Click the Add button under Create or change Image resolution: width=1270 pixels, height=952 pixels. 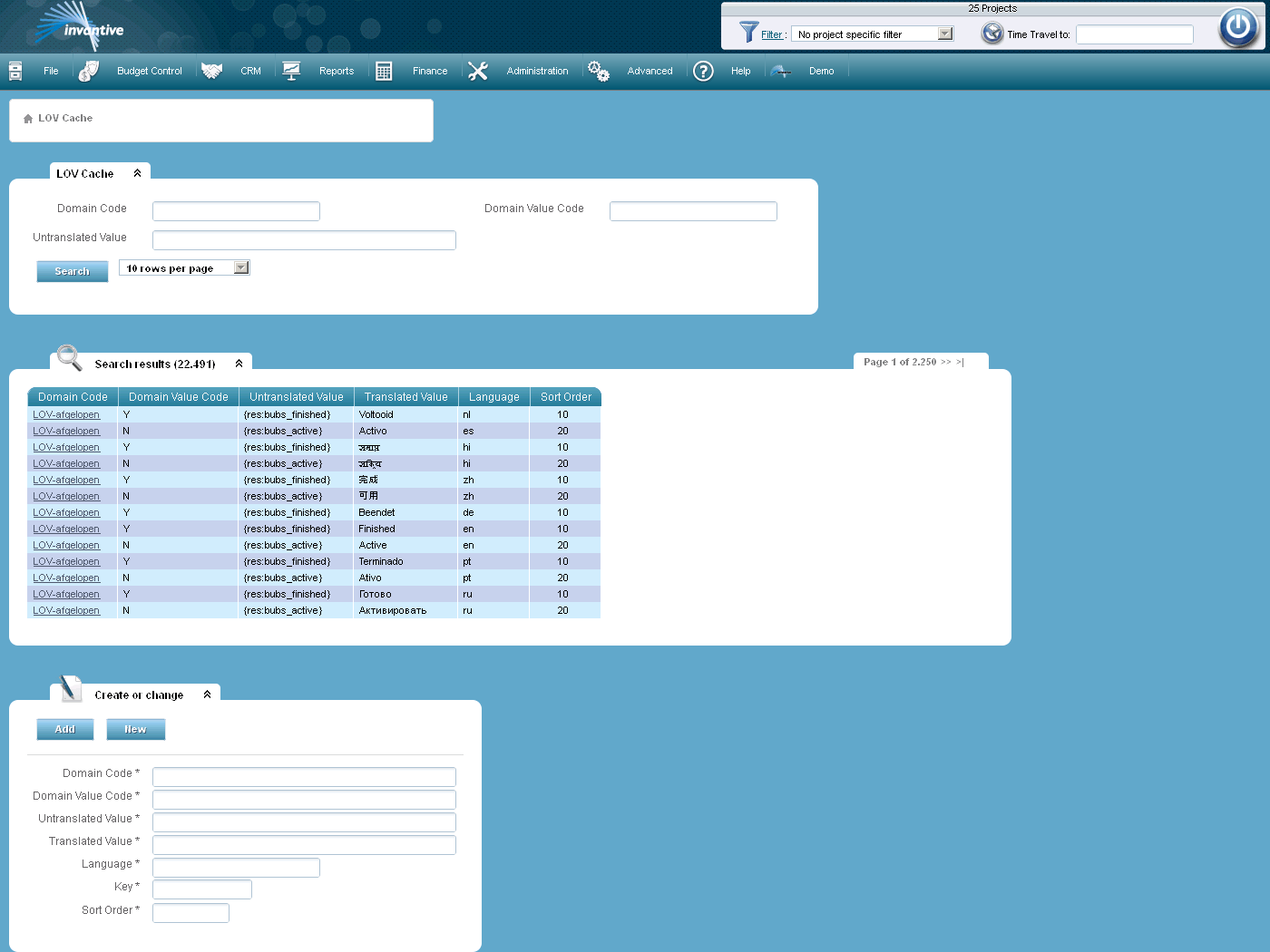(64, 729)
